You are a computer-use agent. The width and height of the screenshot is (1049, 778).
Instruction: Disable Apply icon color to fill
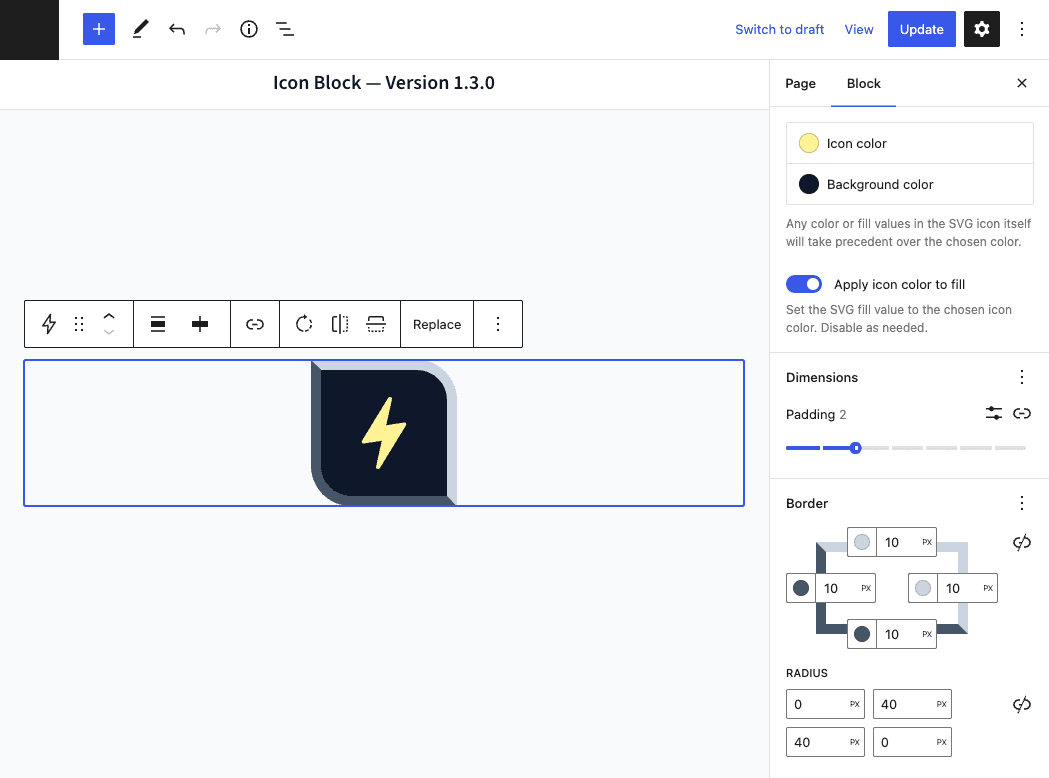click(804, 283)
